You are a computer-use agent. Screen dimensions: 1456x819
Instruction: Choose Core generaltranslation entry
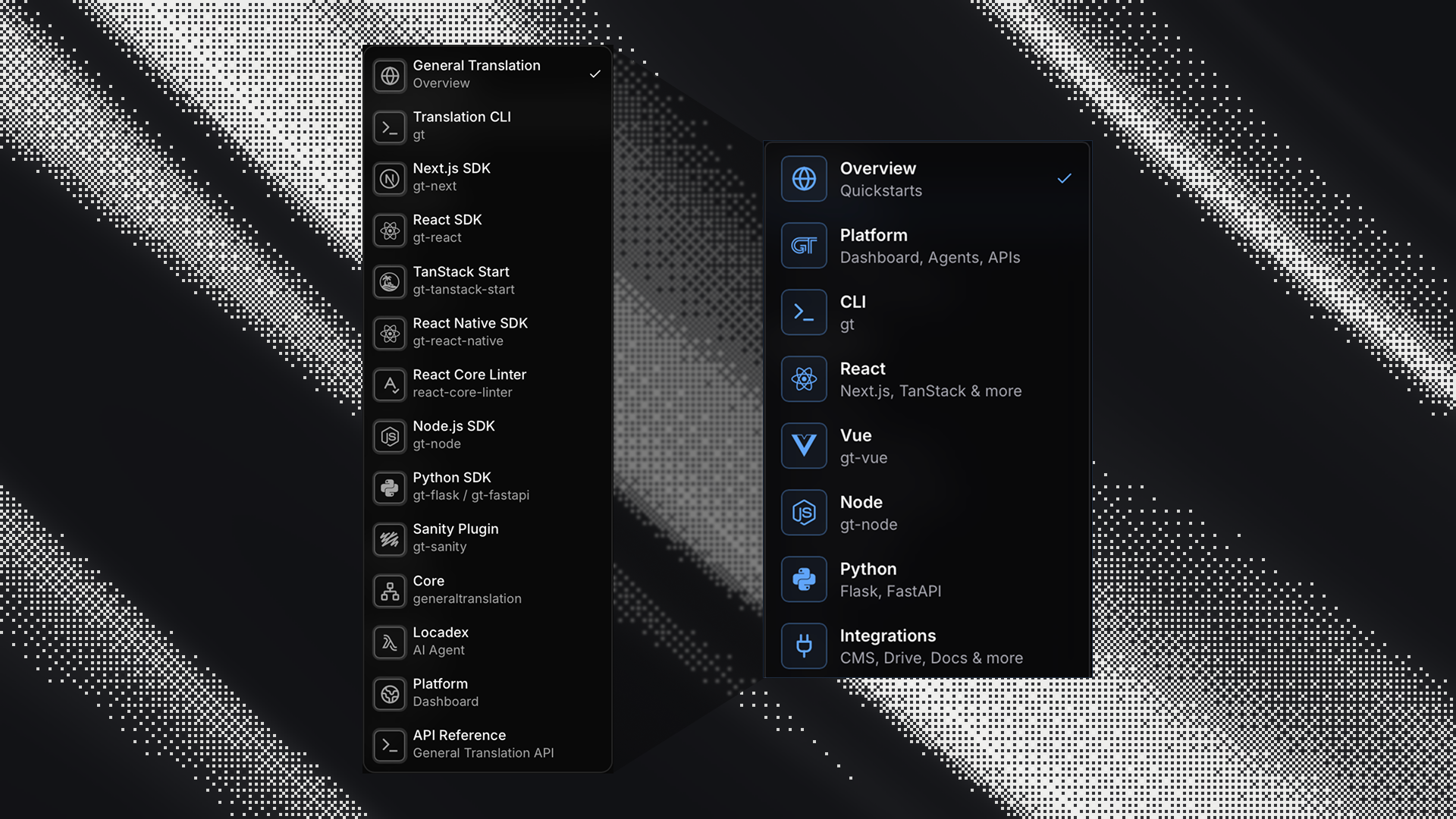[x=488, y=591]
